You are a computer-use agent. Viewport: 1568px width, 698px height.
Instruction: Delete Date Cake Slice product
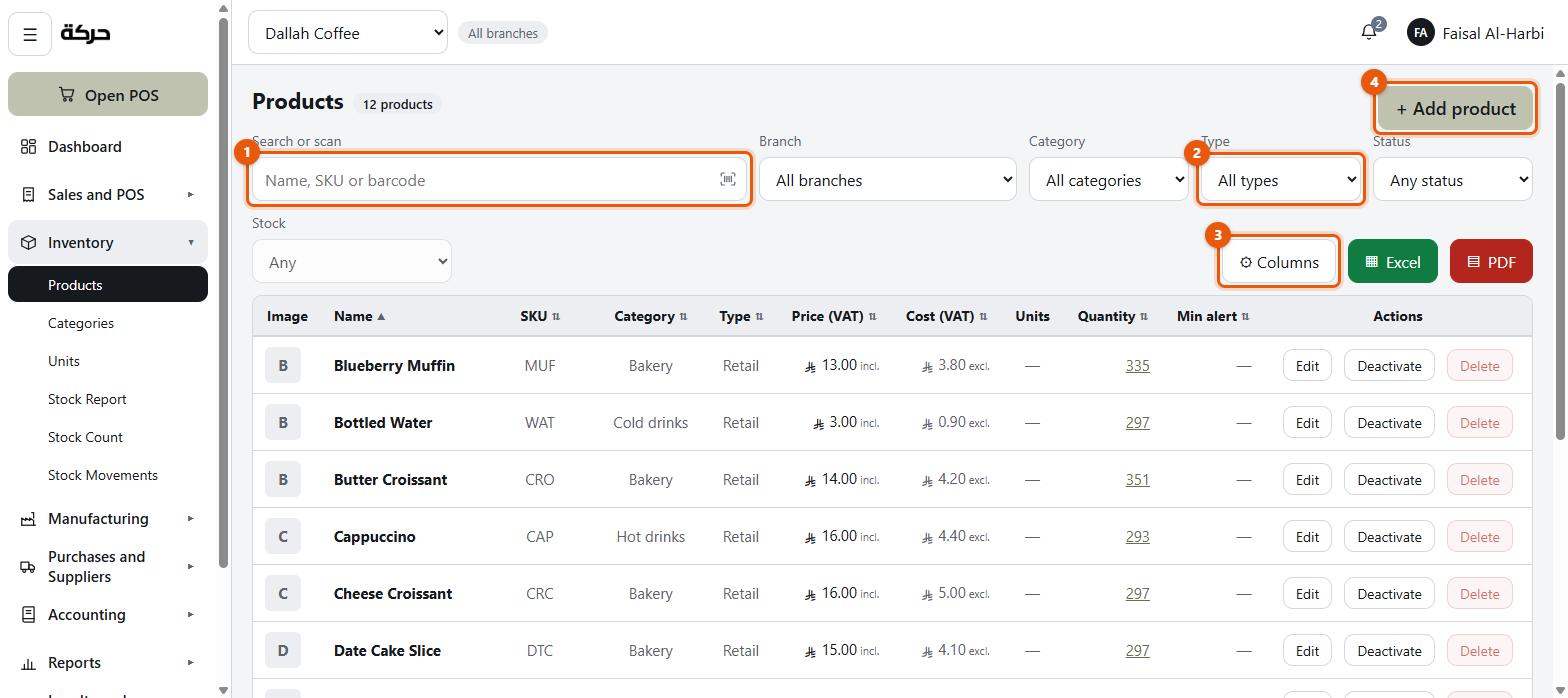1479,651
